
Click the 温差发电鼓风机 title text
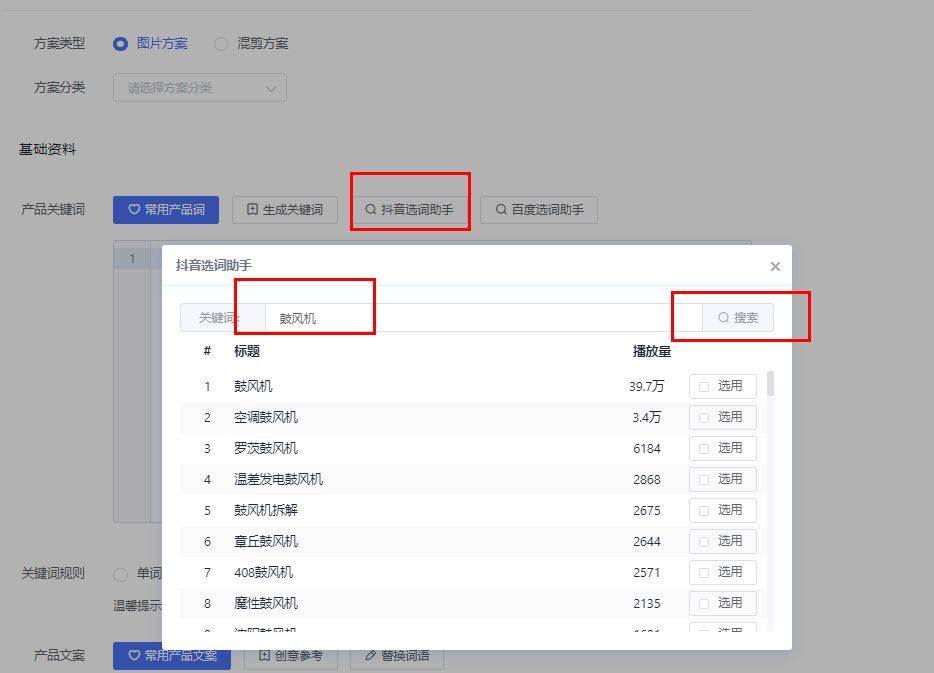click(x=278, y=479)
